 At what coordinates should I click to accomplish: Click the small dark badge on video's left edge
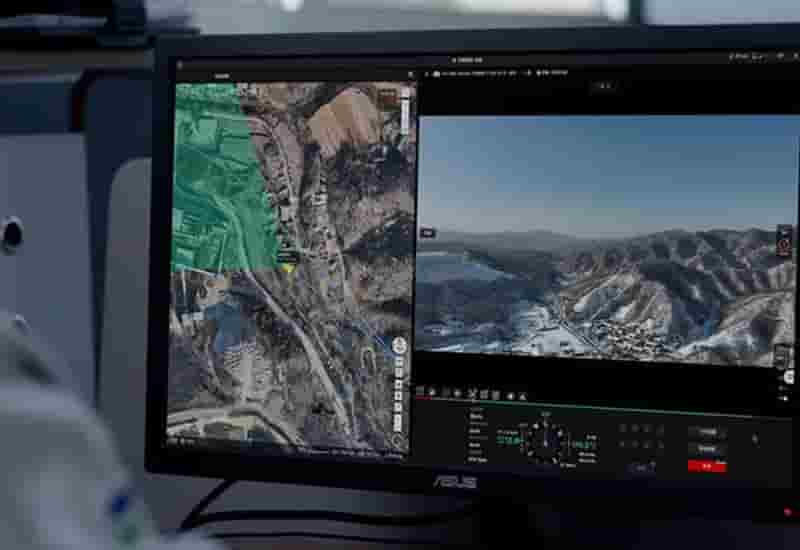tap(428, 234)
